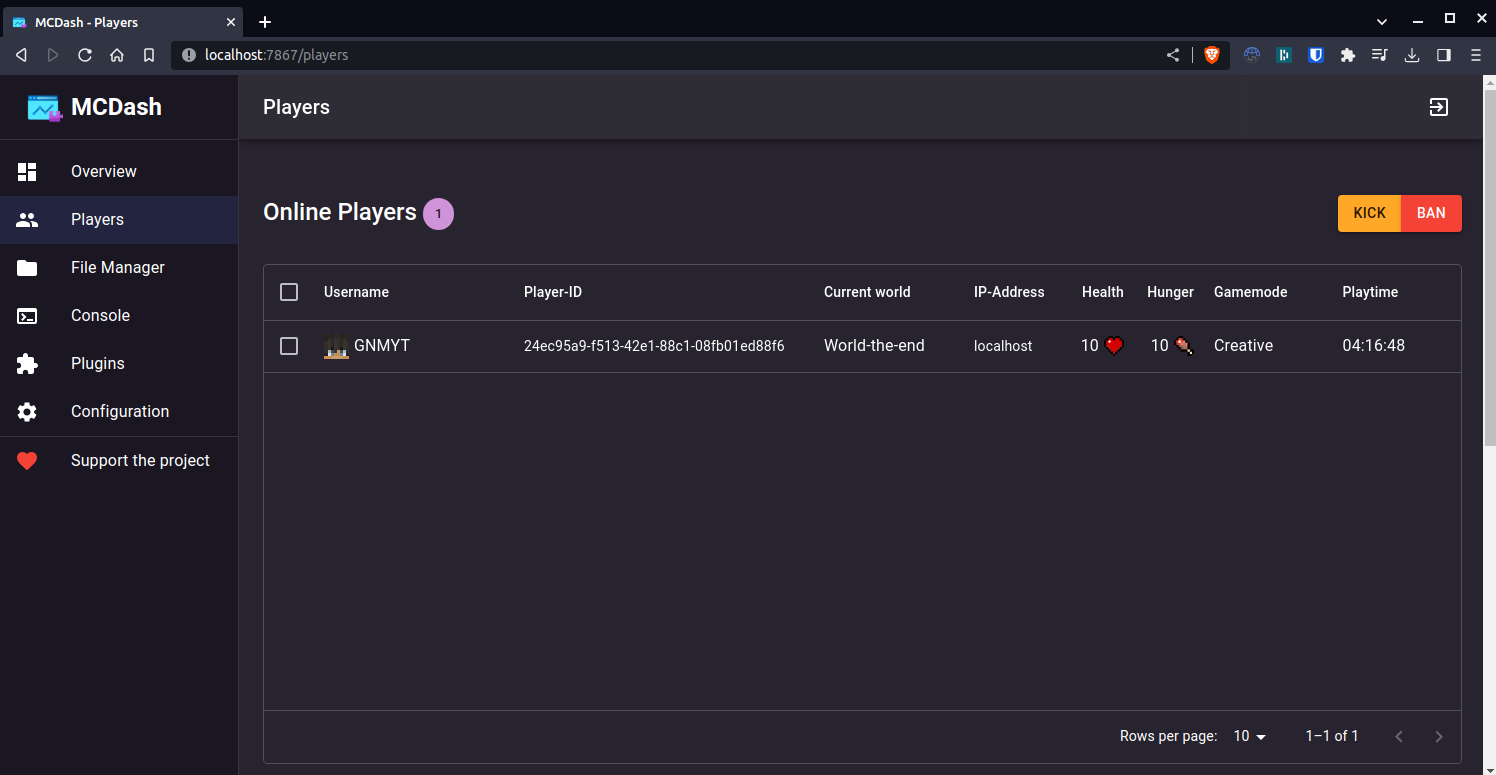Click the Brave shields icon
Viewport: 1496px width, 775px height.
click(x=1211, y=55)
